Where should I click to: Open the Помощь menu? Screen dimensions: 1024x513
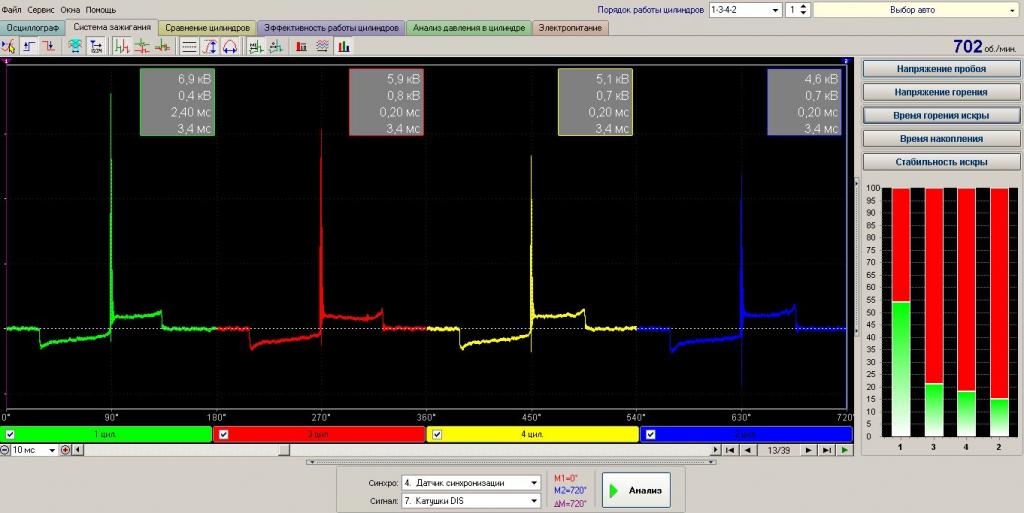[101, 10]
